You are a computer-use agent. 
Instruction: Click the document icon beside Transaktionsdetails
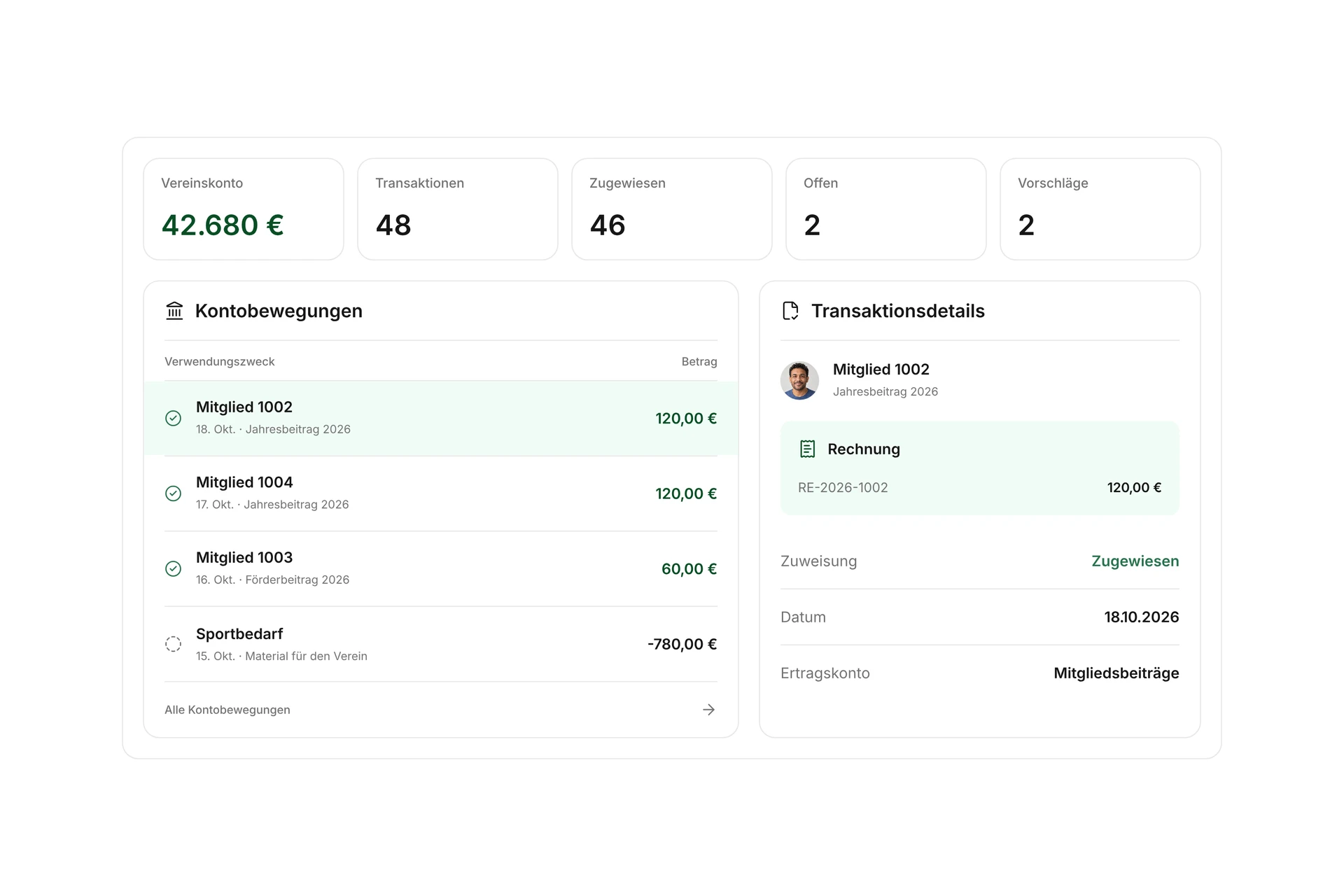pyautogui.click(x=790, y=311)
